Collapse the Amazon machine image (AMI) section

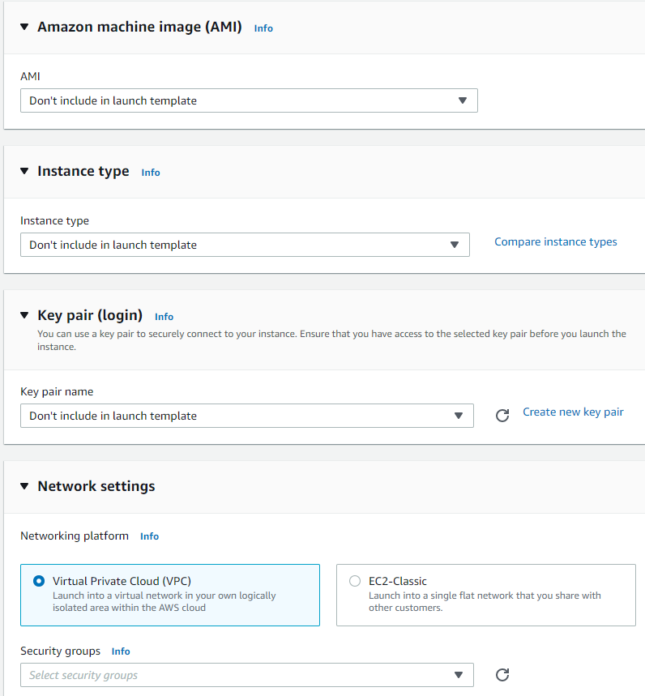[24, 27]
